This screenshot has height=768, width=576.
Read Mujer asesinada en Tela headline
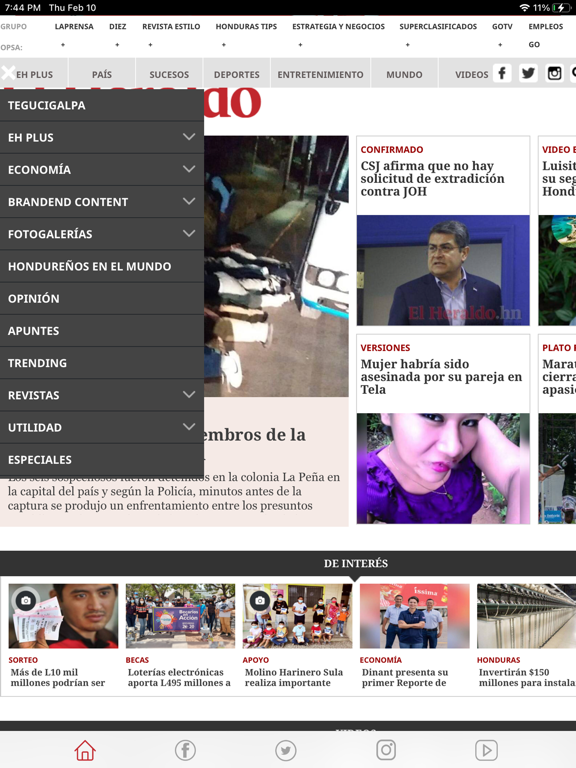point(441,377)
